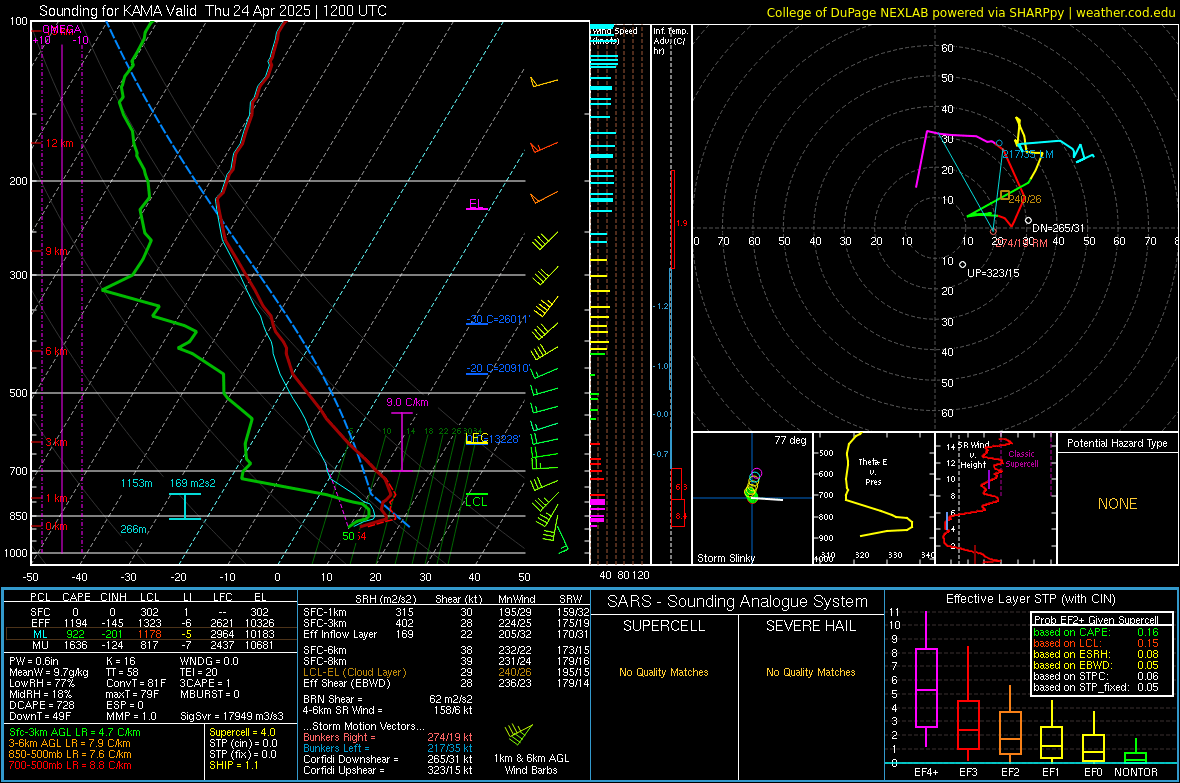
Task: Click the 'PW = 0.6in' value
Action: 34,661
